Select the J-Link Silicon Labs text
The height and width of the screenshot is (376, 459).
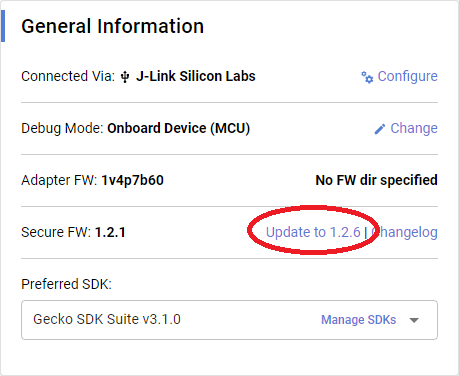tap(196, 76)
